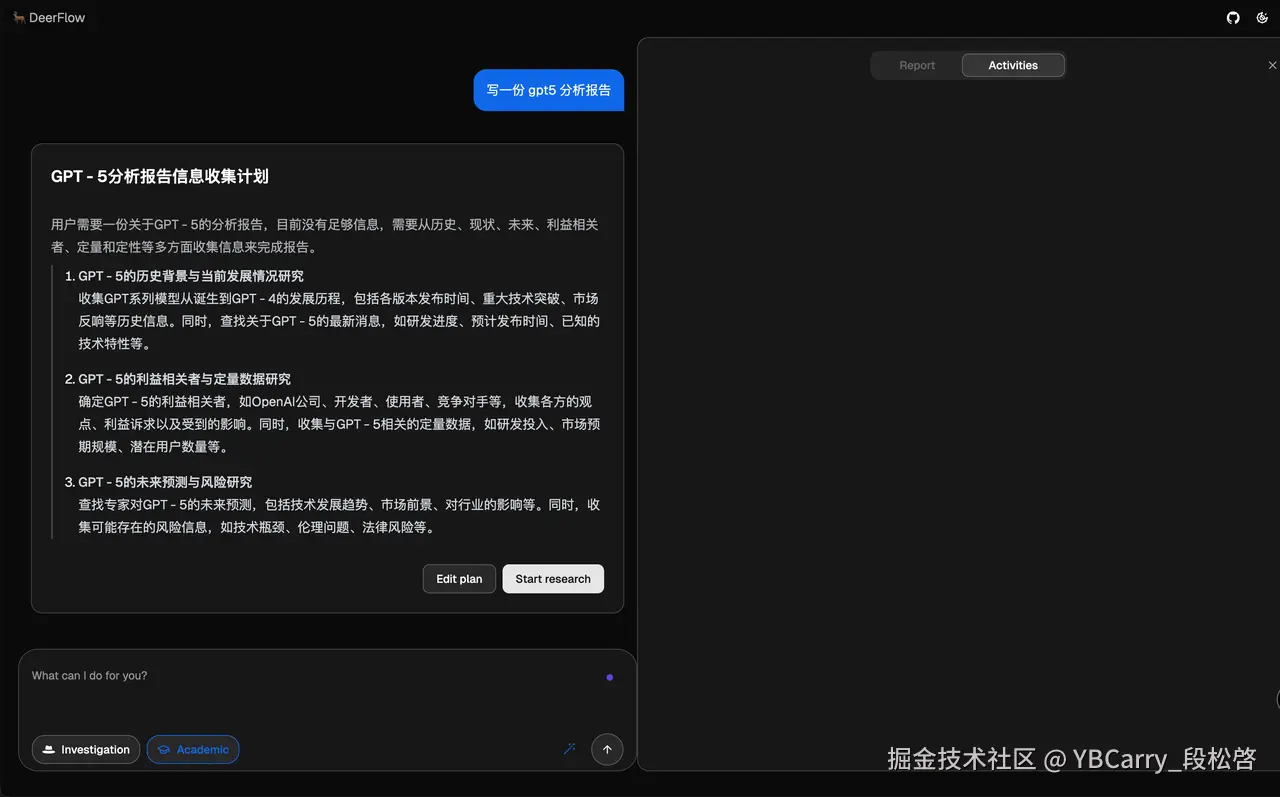Click the Edit plan button
This screenshot has height=797, width=1280.
pos(459,579)
